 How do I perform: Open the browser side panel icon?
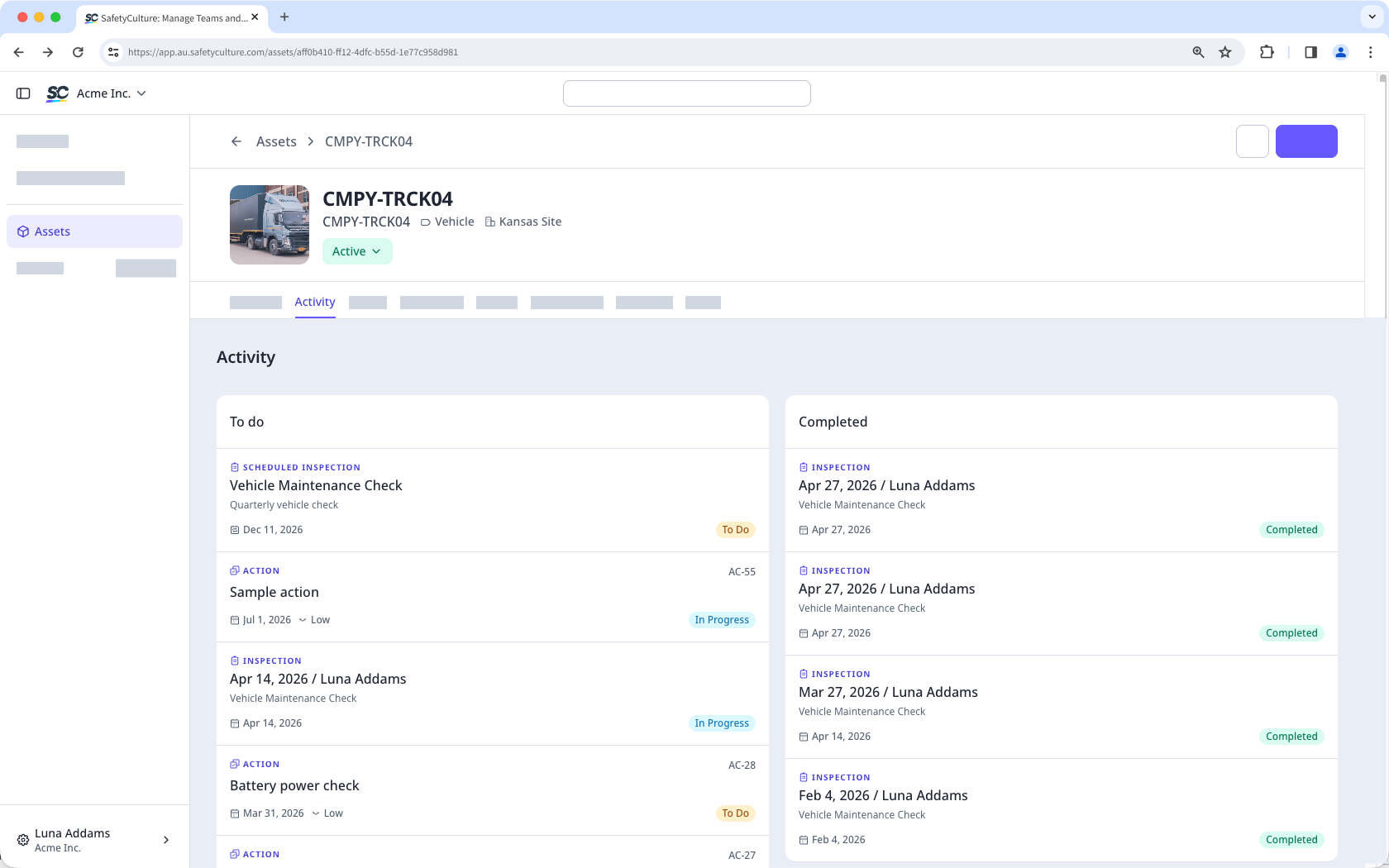[1310, 52]
